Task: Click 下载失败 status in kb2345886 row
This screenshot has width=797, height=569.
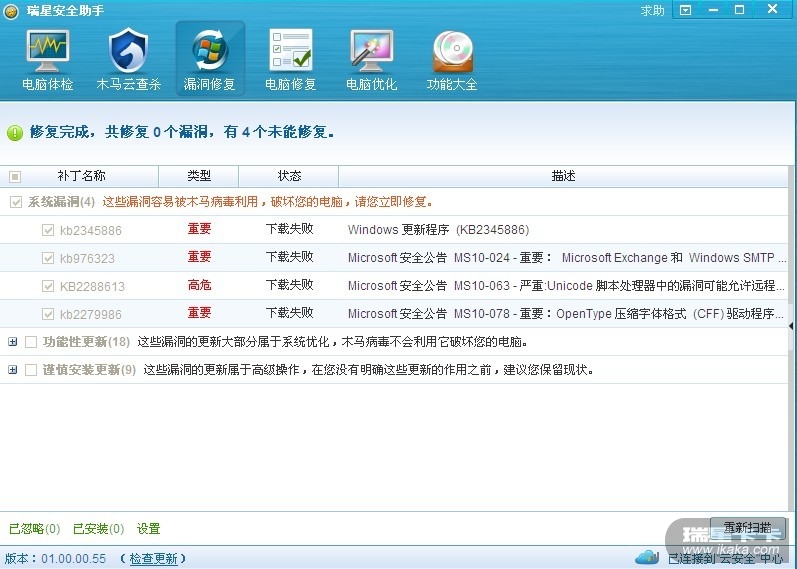Action: point(290,229)
